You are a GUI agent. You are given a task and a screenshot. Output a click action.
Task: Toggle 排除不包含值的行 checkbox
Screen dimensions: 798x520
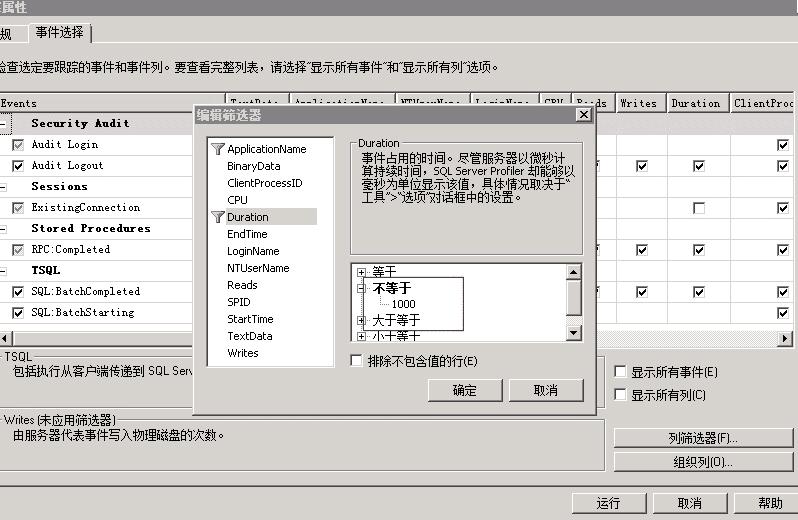[356, 361]
